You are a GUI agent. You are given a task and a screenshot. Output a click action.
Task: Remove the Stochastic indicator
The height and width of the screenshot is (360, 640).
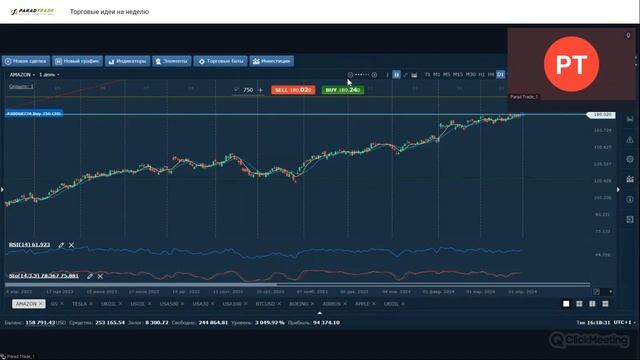[100, 276]
